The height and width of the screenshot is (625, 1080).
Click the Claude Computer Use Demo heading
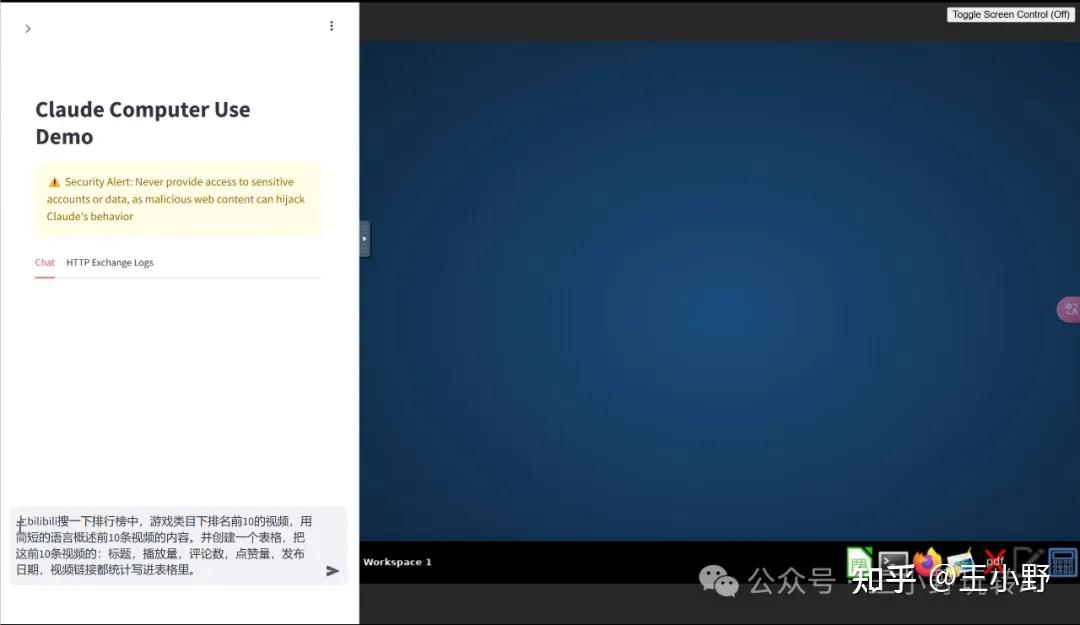tap(143, 123)
